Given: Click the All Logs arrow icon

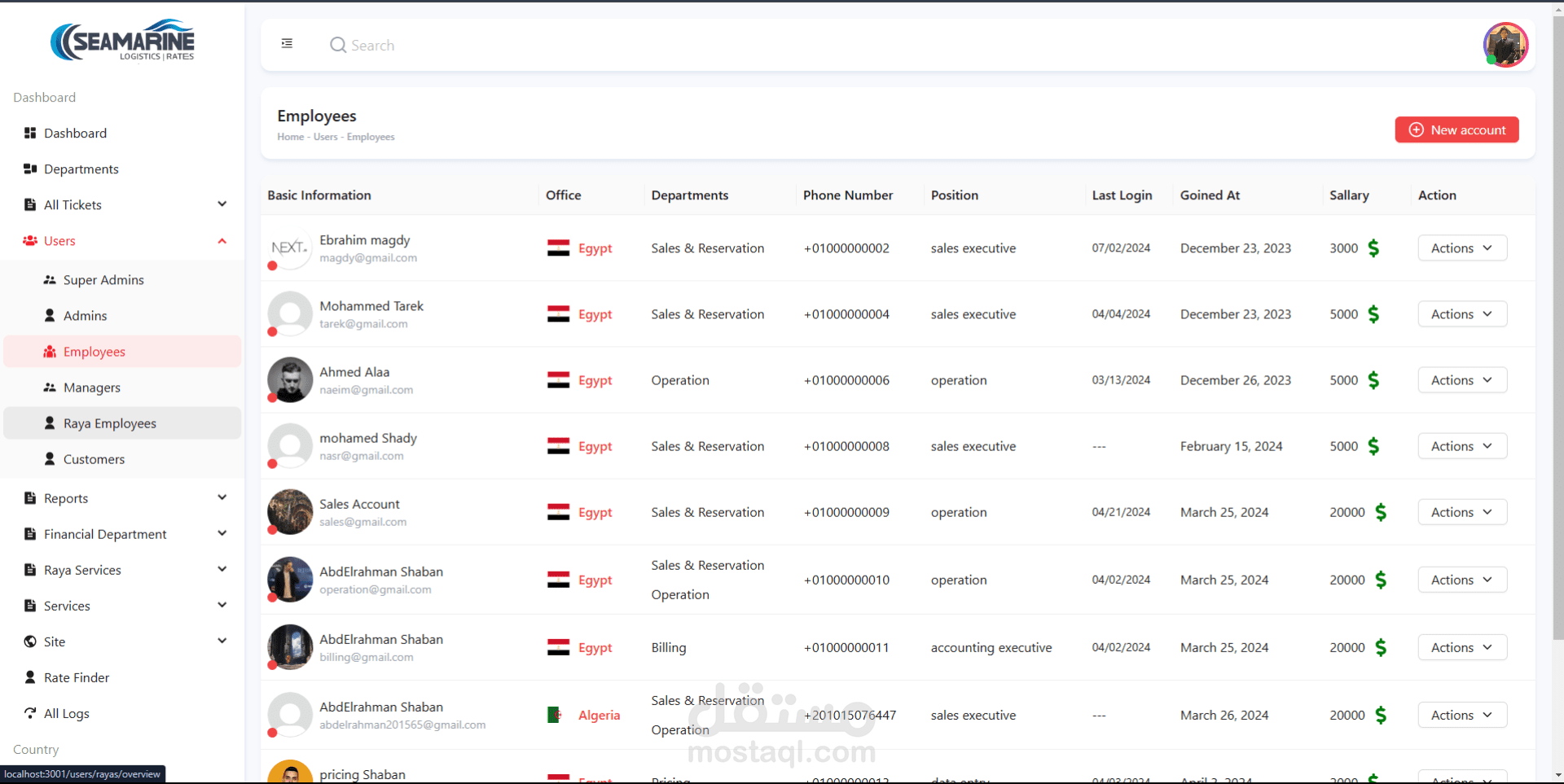Looking at the screenshot, I should pos(30,712).
